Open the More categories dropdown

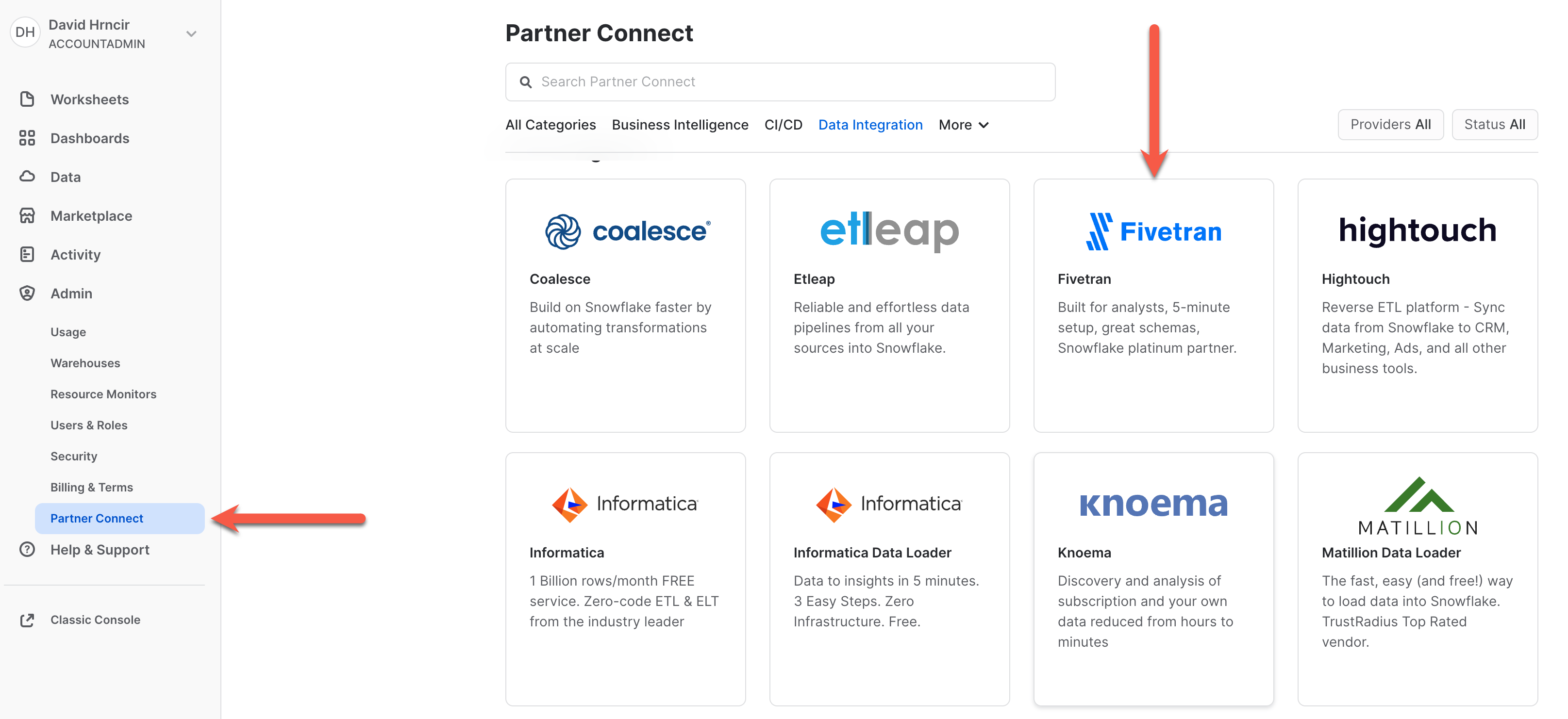(x=963, y=124)
